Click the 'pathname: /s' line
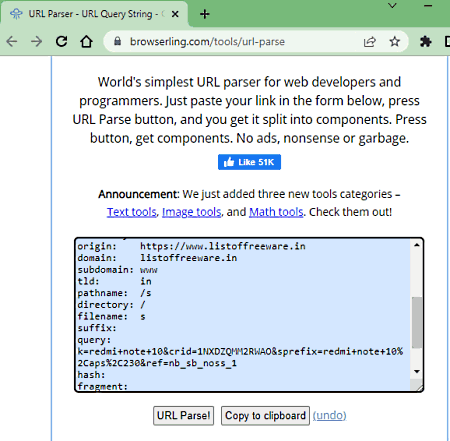This screenshot has width=450, height=441. 114,293
